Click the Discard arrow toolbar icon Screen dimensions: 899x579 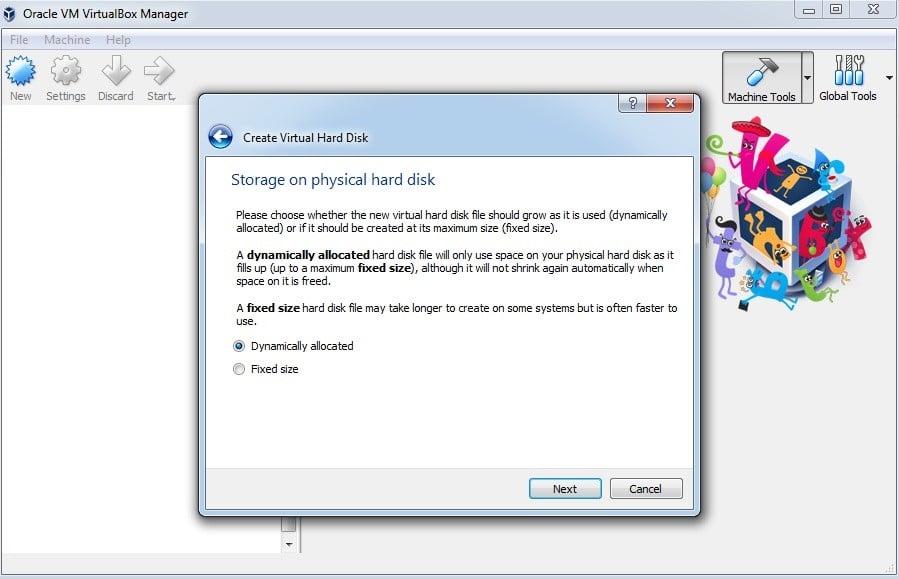[116, 71]
